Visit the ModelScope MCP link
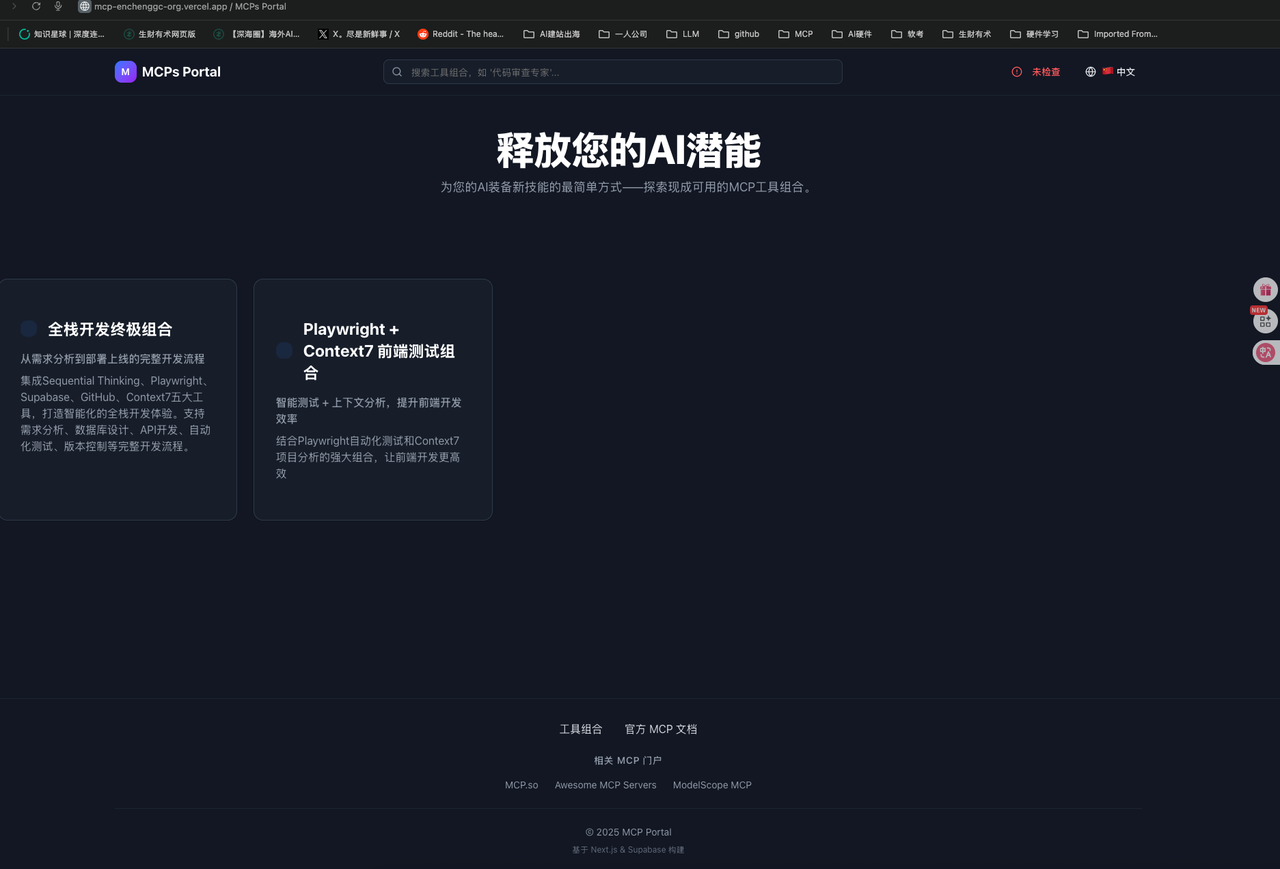The image size is (1280, 869). (712, 785)
